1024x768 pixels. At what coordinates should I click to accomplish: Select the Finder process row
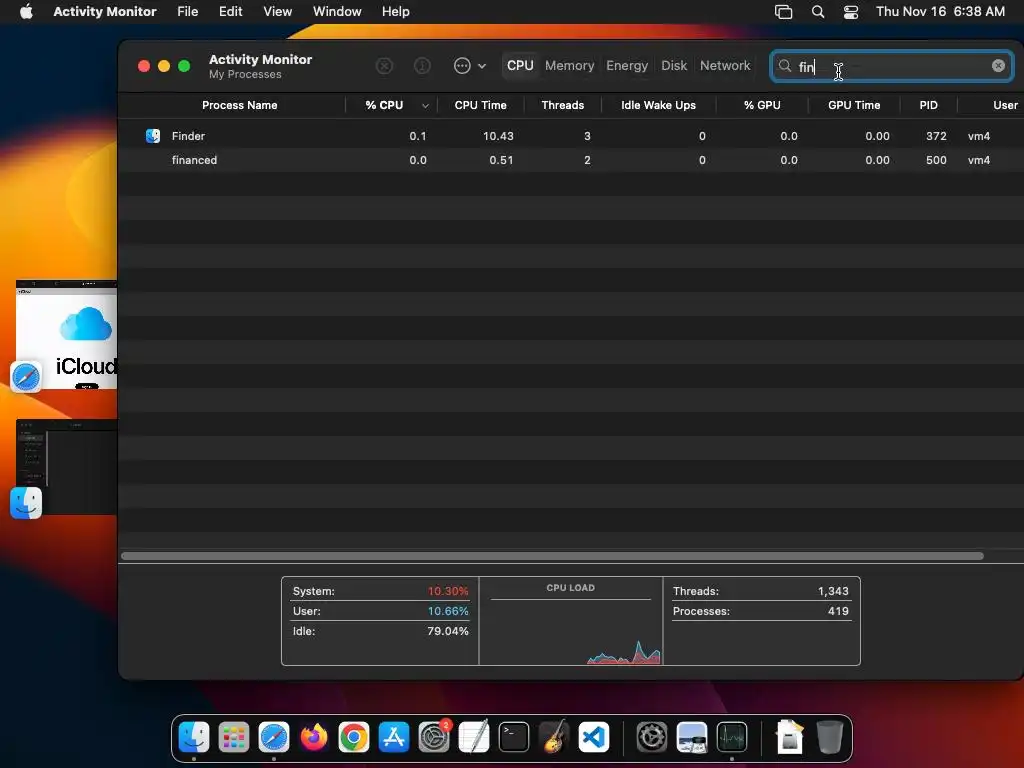pyautogui.click(x=571, y=136)
